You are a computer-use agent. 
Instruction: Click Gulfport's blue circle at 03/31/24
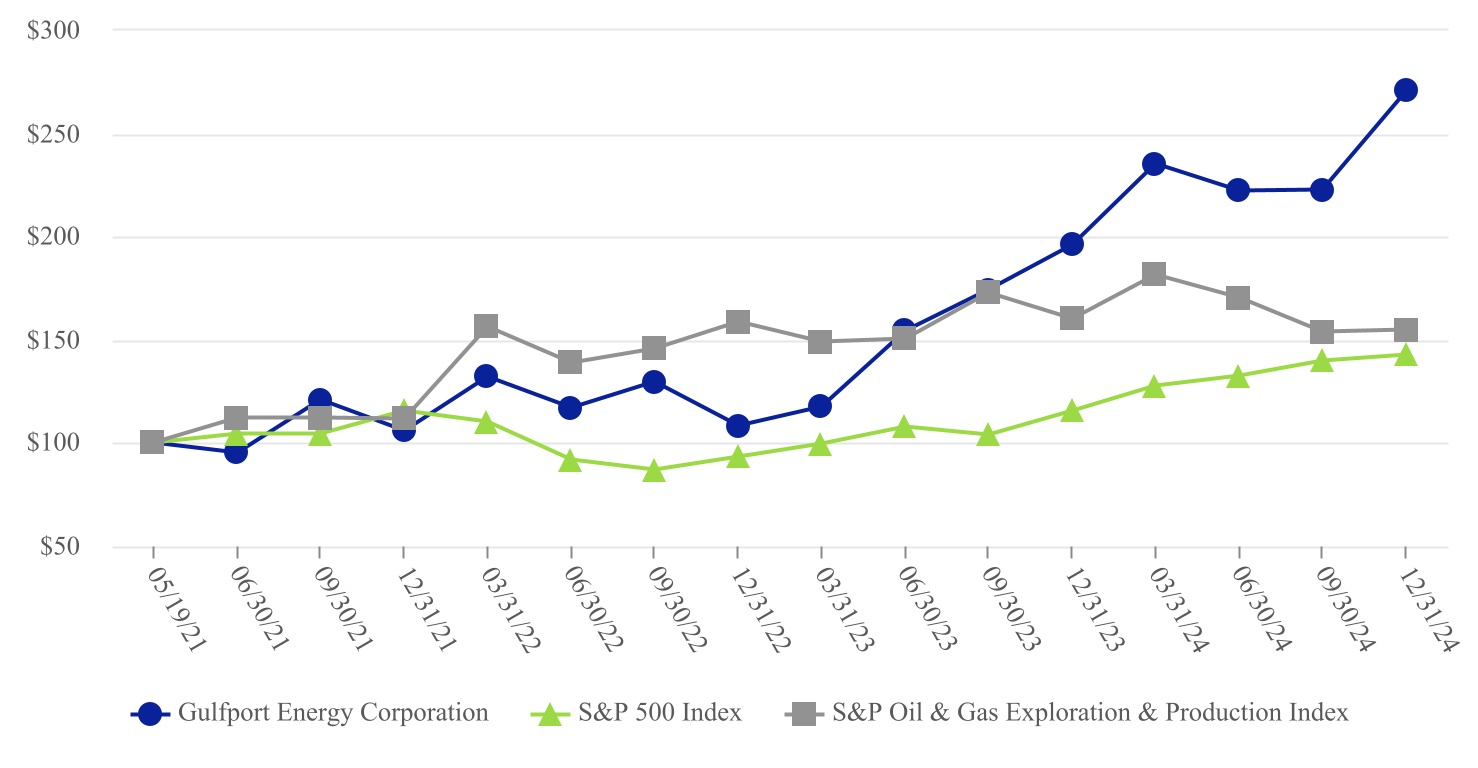(x=1154, y=164)
